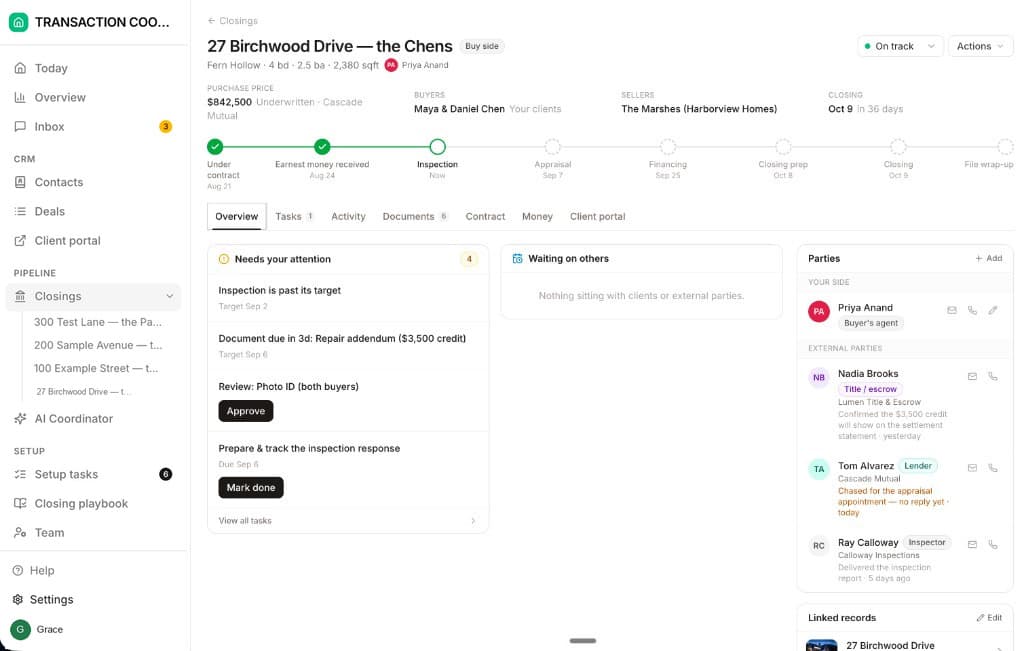Open Overview chart icon in sidebar

pyautogui.click(x=20, y=97)
